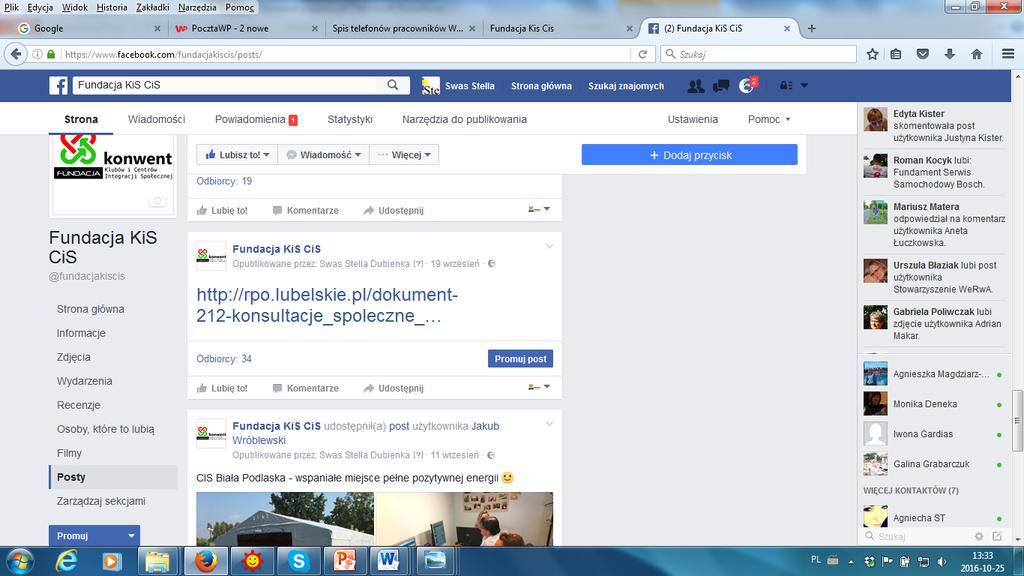Open Skype from taskbar
Viewport: 1024px width, 576px height.
tap(298, 562)
